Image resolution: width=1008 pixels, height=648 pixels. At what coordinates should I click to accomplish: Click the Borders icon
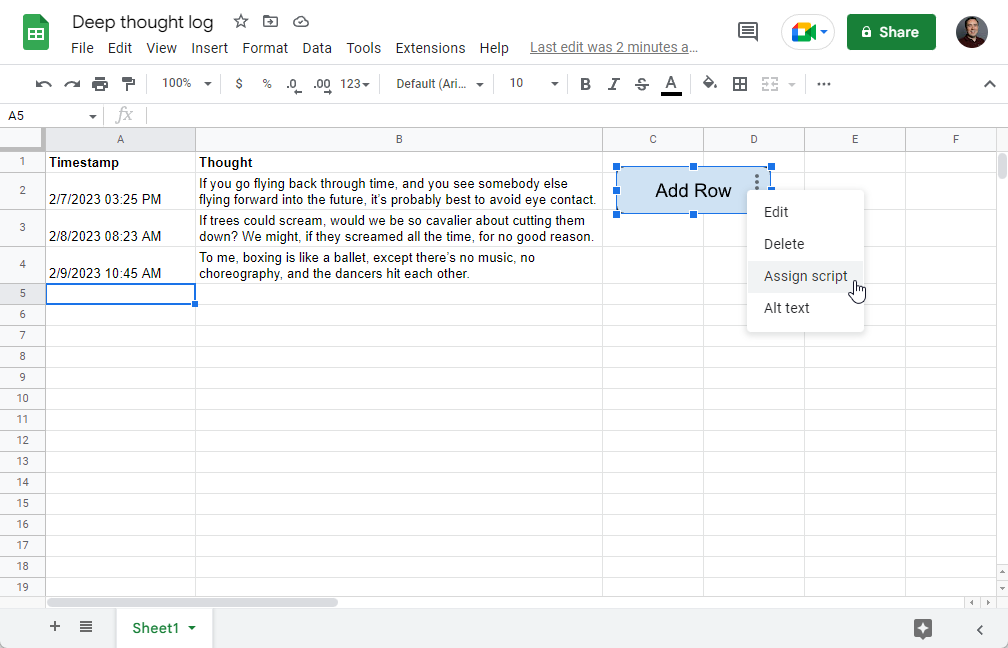[x=740, y=84]
